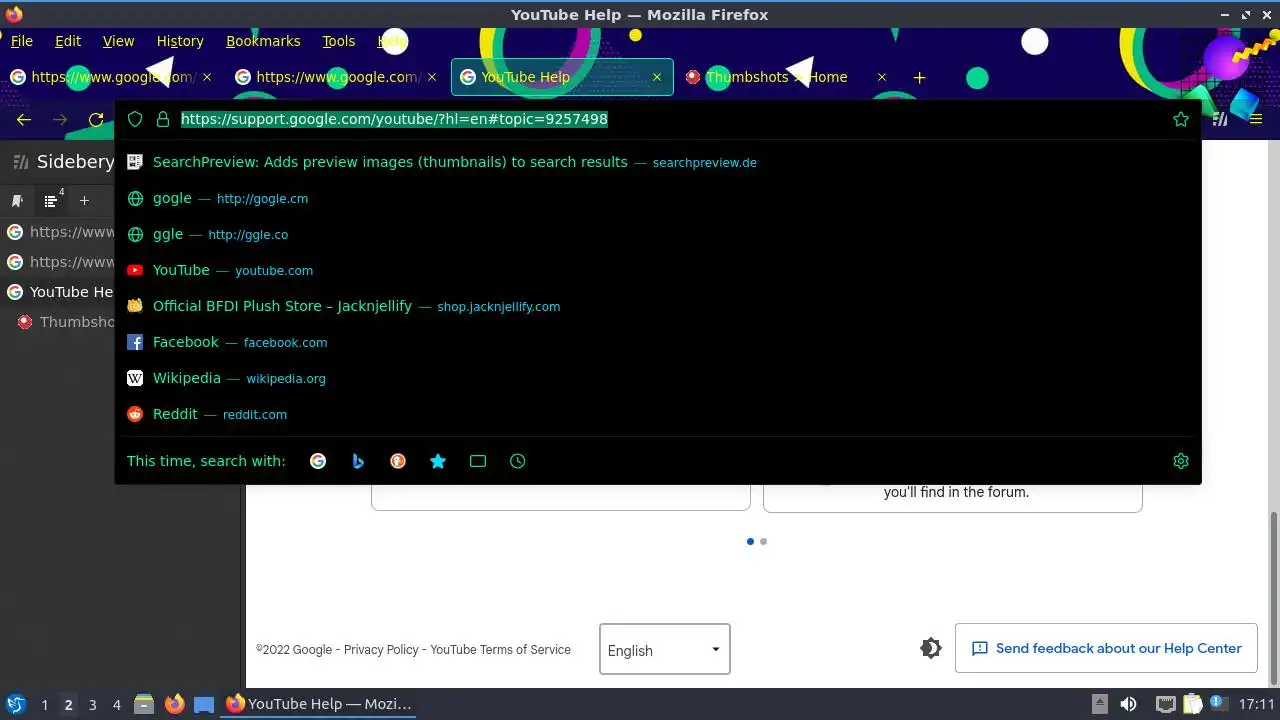Go to the YouTube suggestion
The image size is (1280, 720).
point(658,270)
